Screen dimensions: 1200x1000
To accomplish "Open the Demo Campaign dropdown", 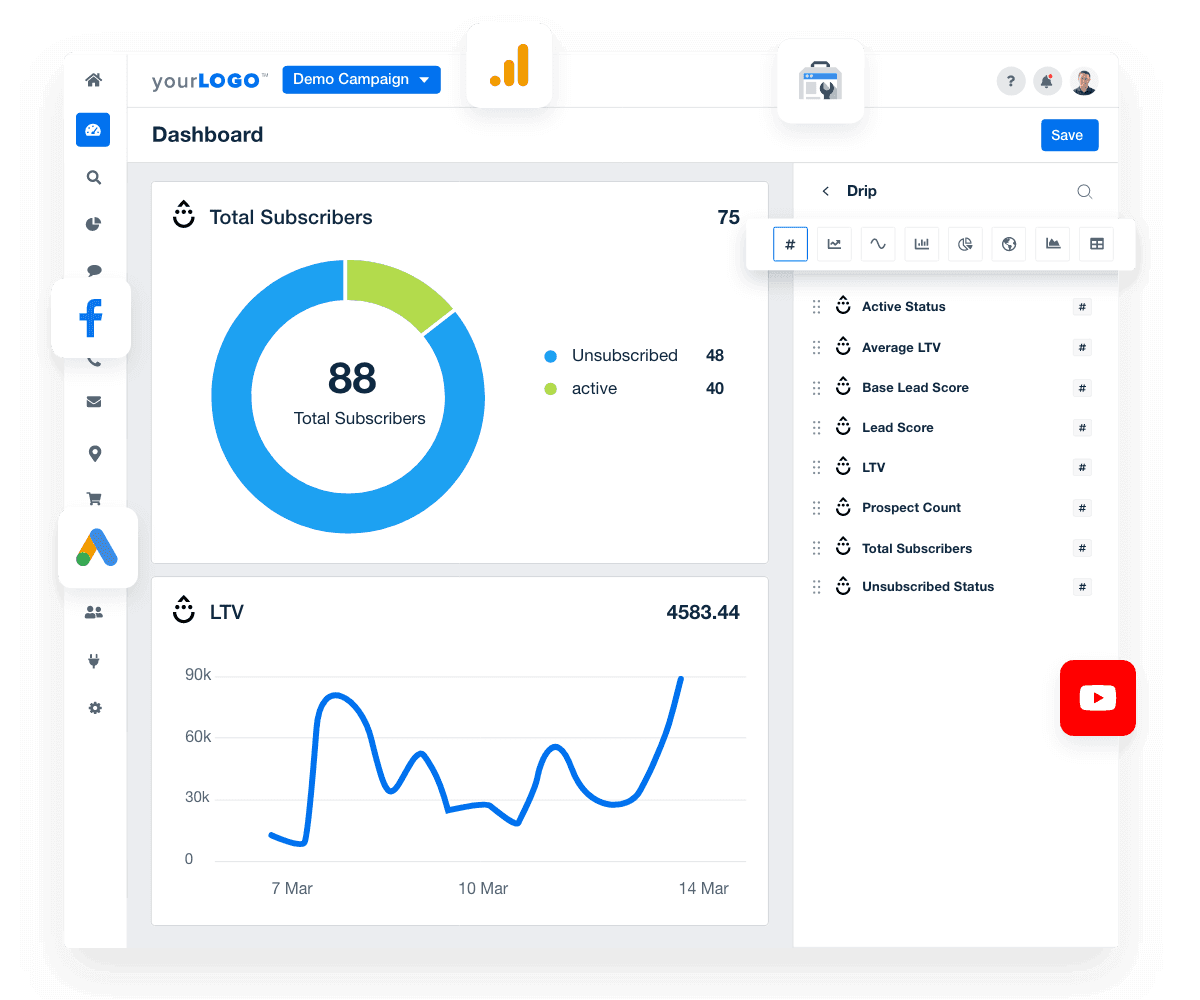I will [361, 79].
